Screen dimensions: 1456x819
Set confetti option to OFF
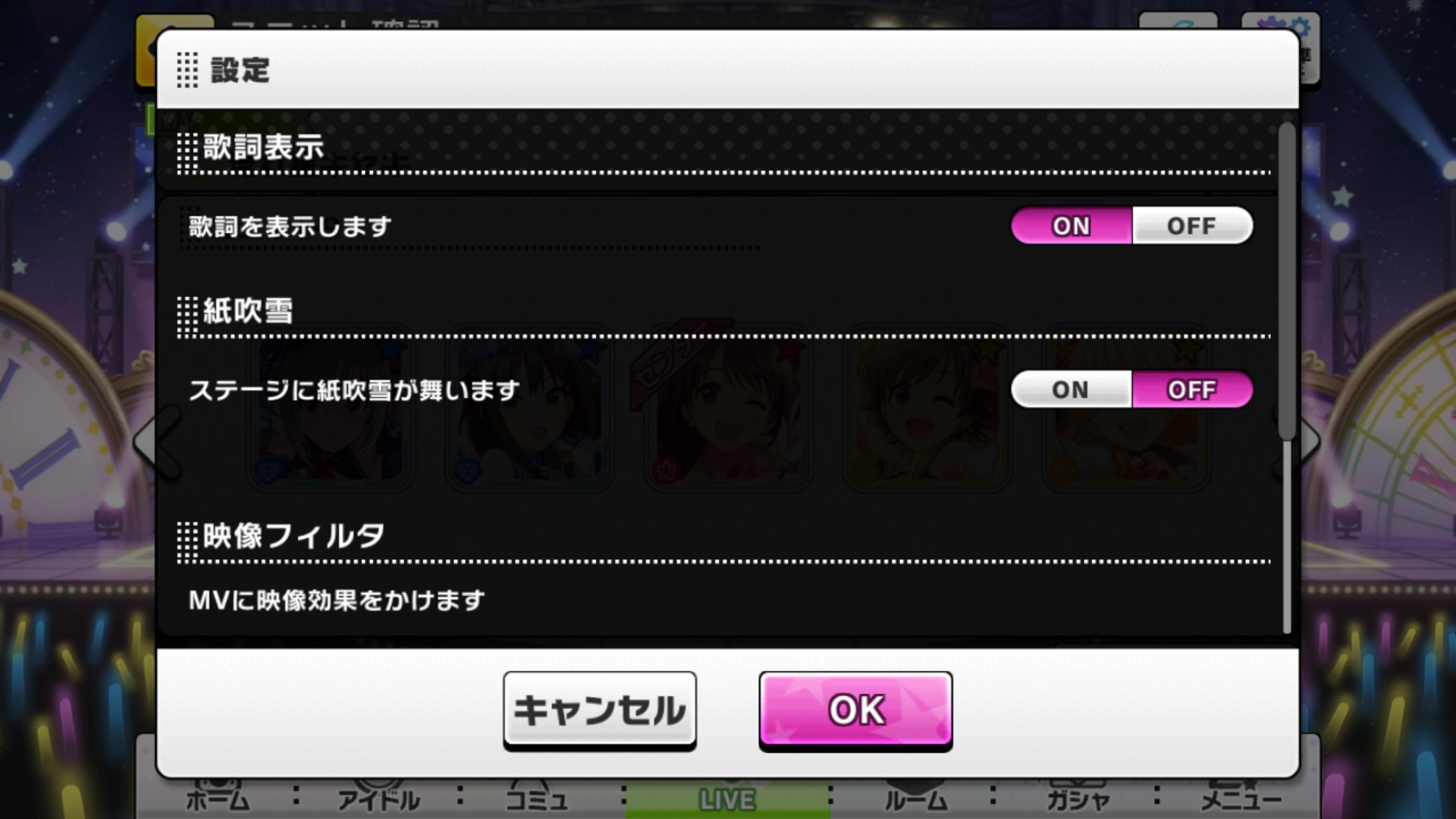tap(1192, 389)
